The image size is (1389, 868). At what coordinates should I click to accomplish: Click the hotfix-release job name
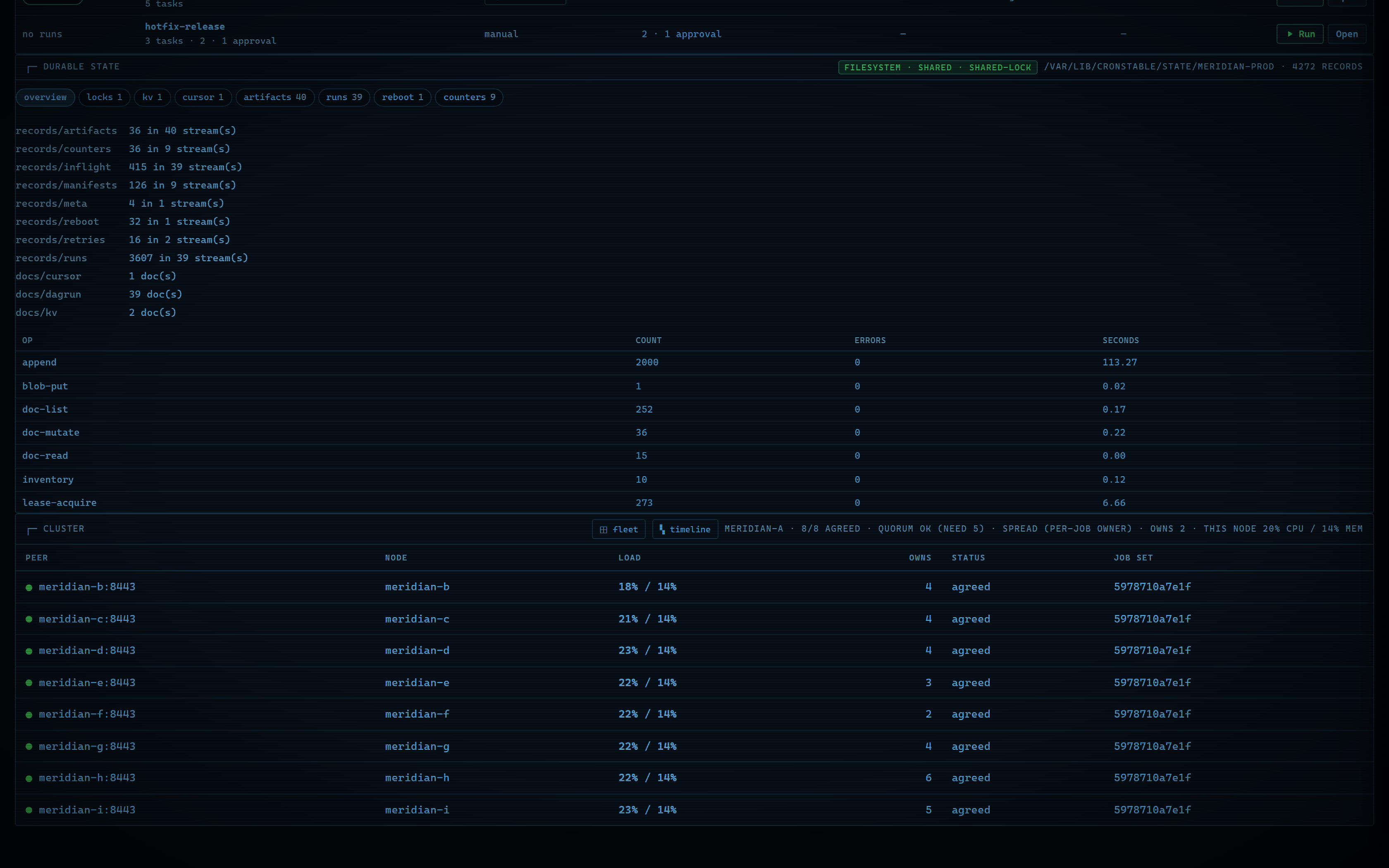coord(185,26)
